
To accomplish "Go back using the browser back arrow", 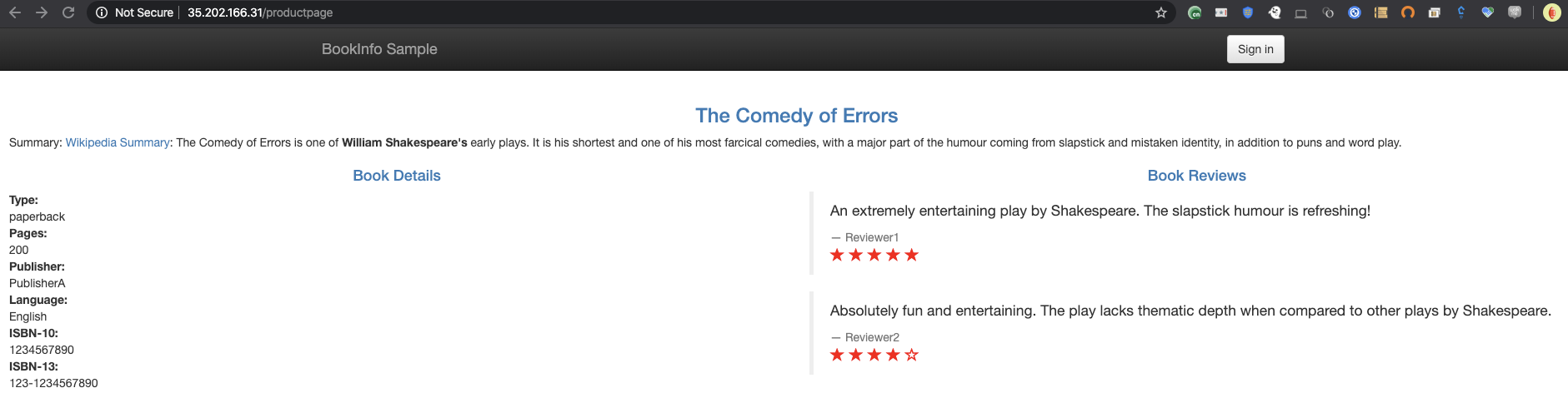I will 15,12.
